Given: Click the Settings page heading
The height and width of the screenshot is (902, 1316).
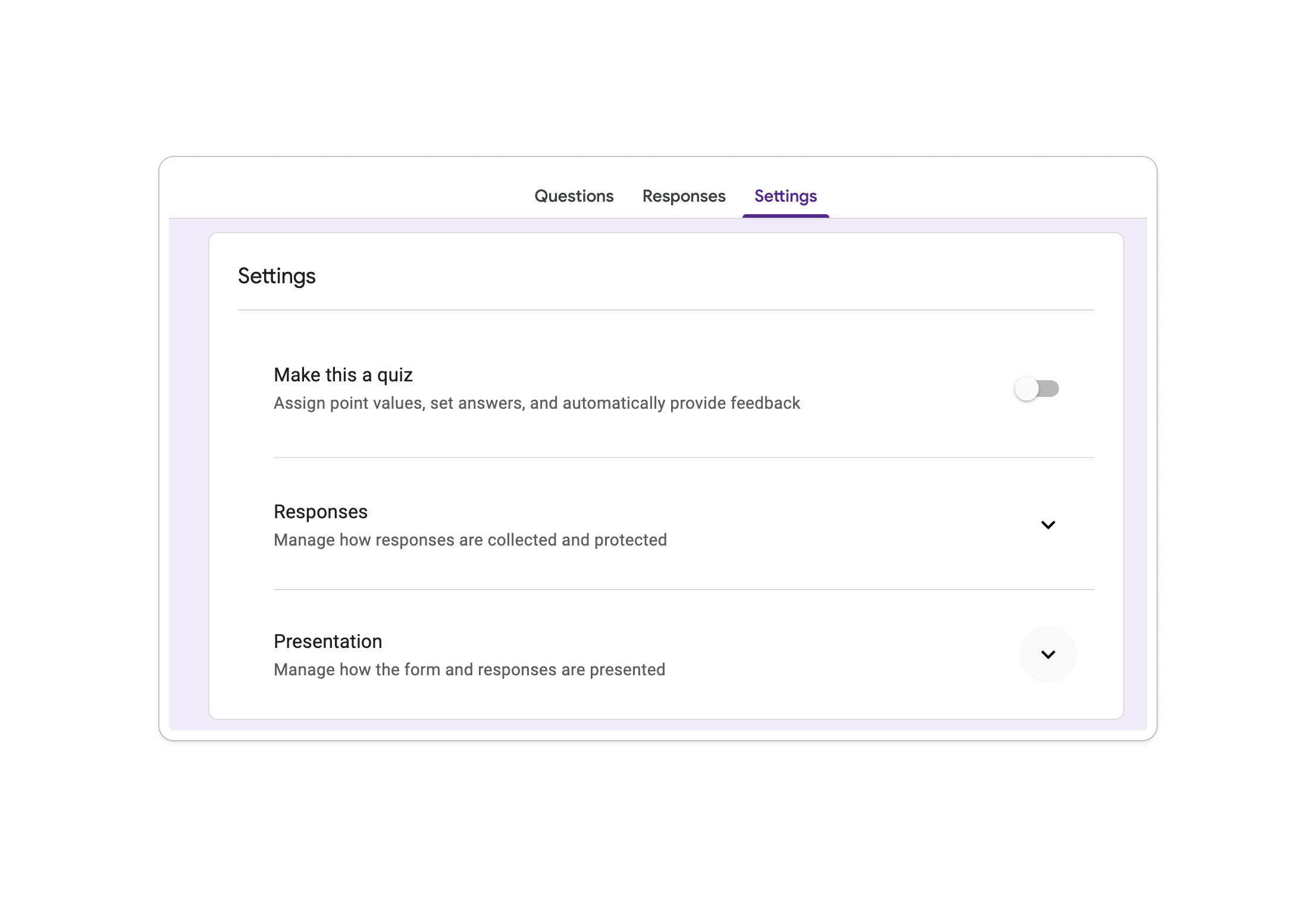Looking at the screenshot, I should [x=277, y=275].
